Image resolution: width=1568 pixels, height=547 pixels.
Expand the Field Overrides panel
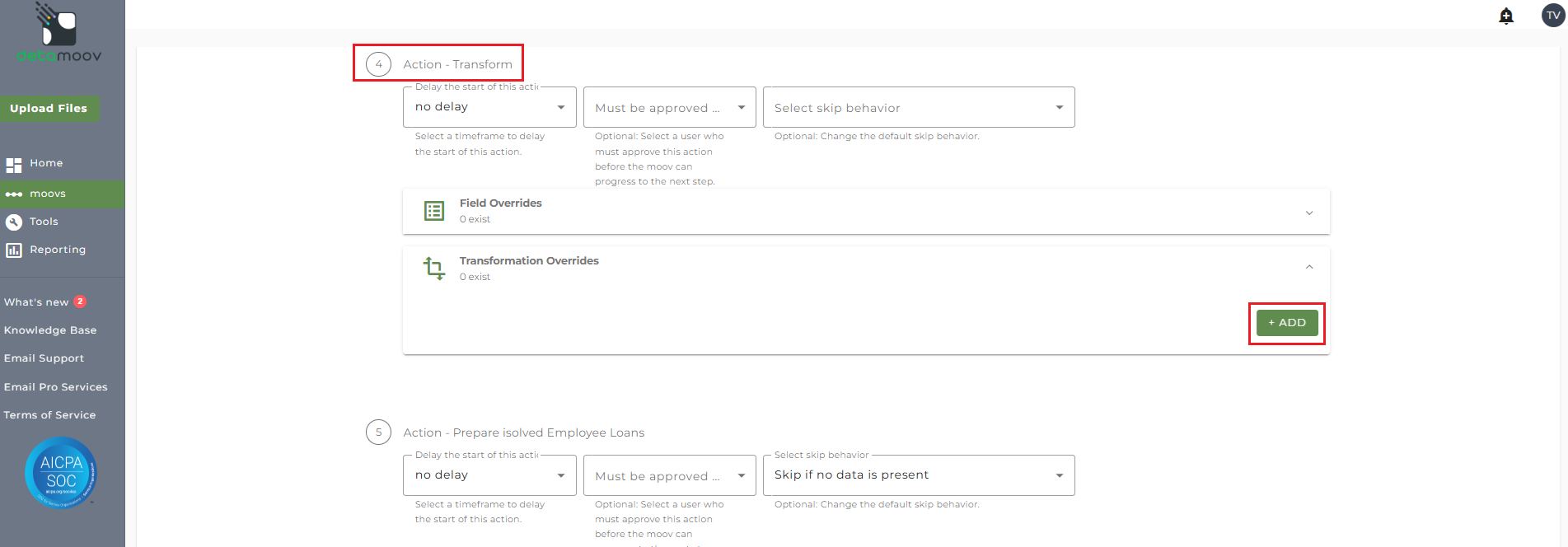1308,213
